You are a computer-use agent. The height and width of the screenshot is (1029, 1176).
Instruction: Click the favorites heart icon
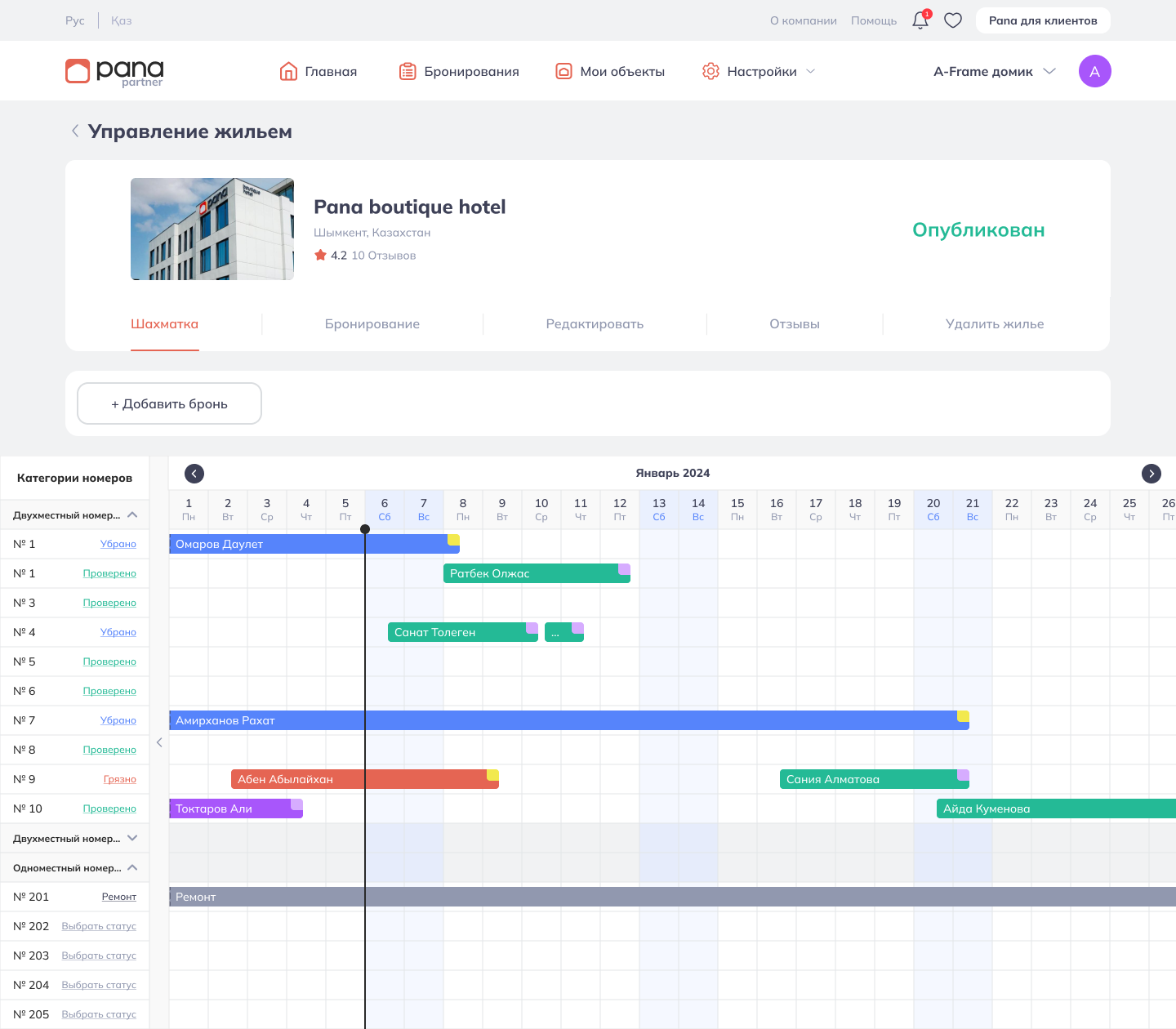[x=953, y=20]
